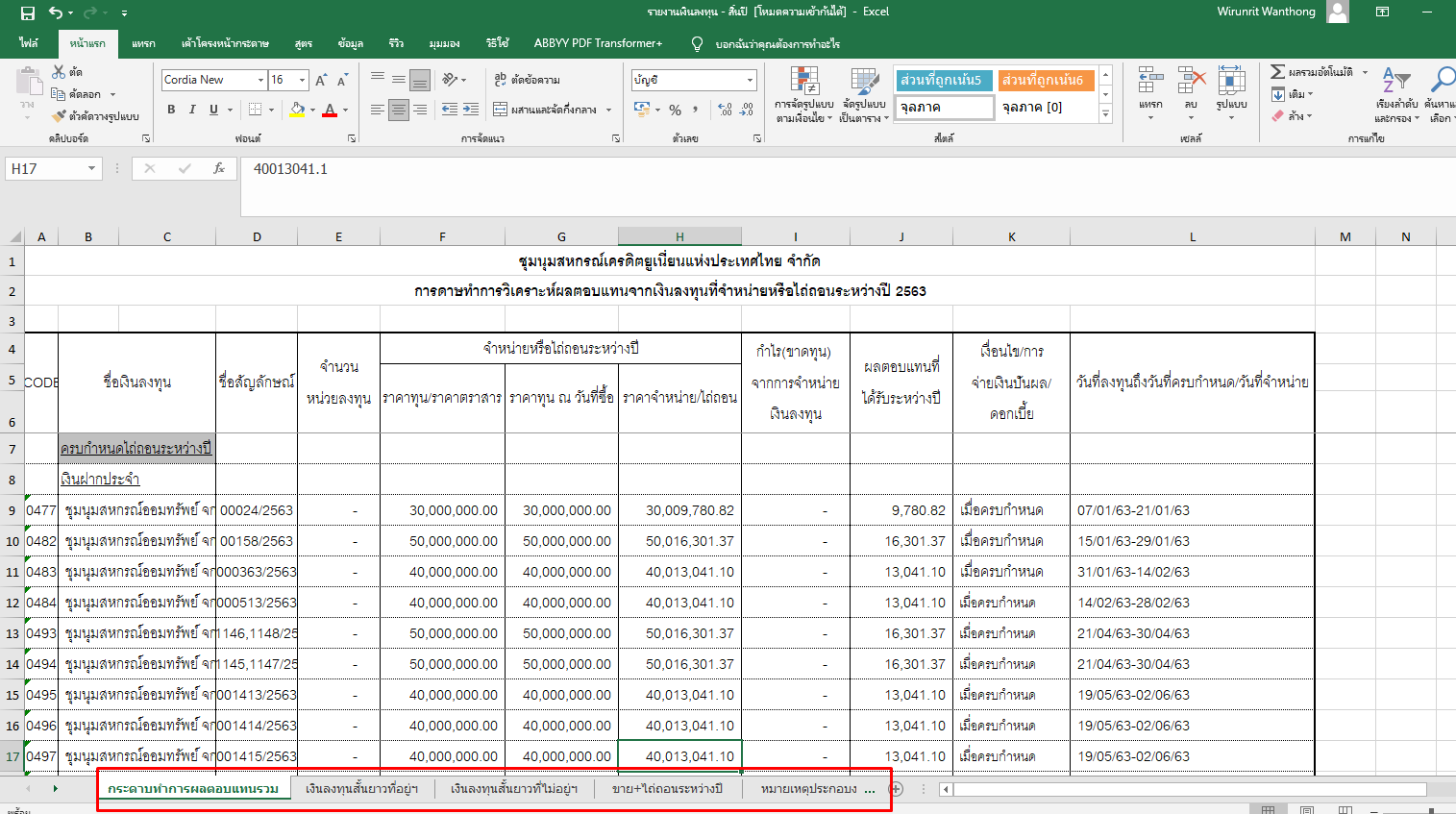1456x814 pixels.
Task: Open the Name Box dropdown for H17
Action: point(91,169)
